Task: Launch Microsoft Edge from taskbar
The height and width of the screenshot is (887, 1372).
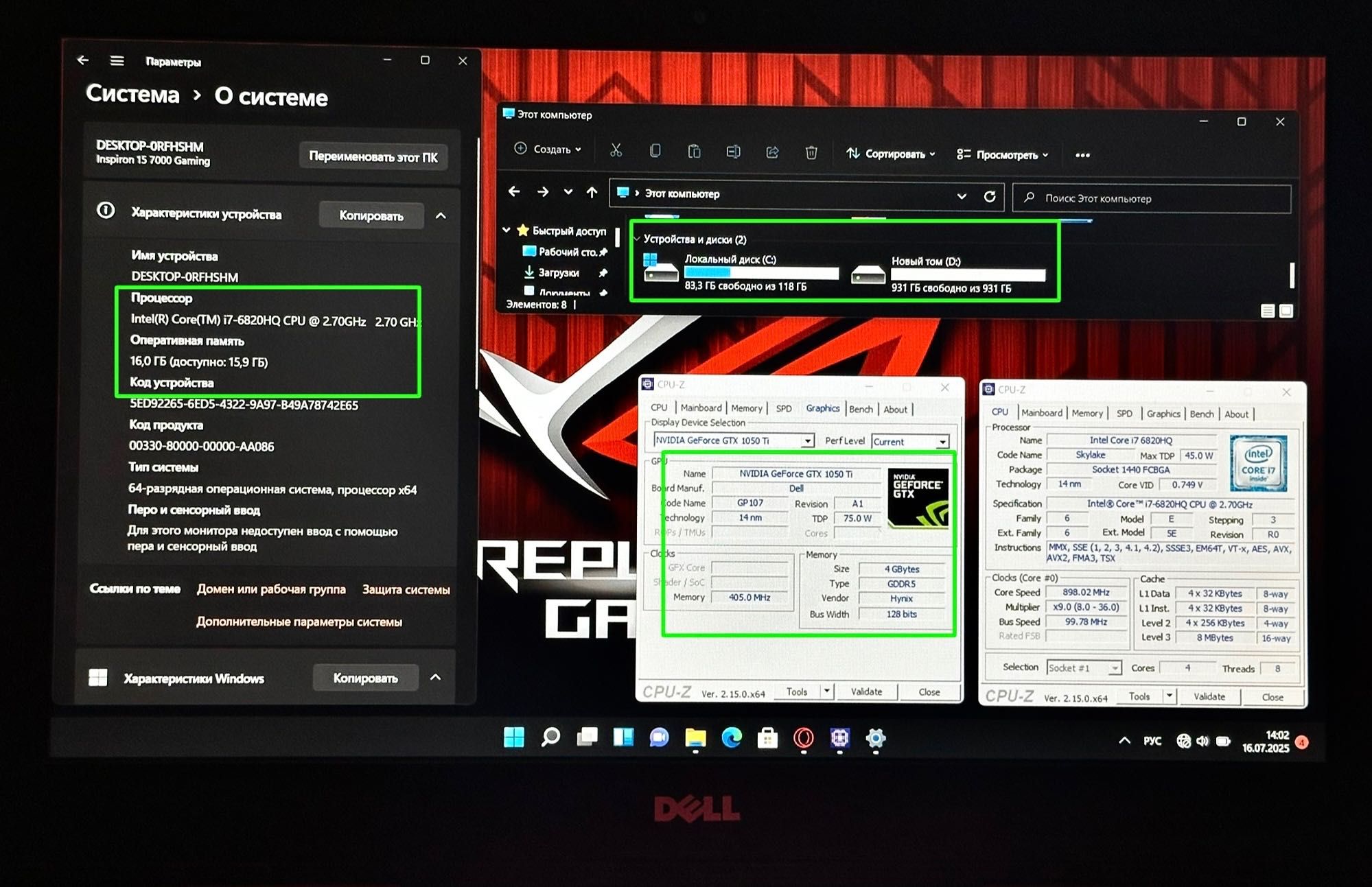Action: click(x=732, y=738)
